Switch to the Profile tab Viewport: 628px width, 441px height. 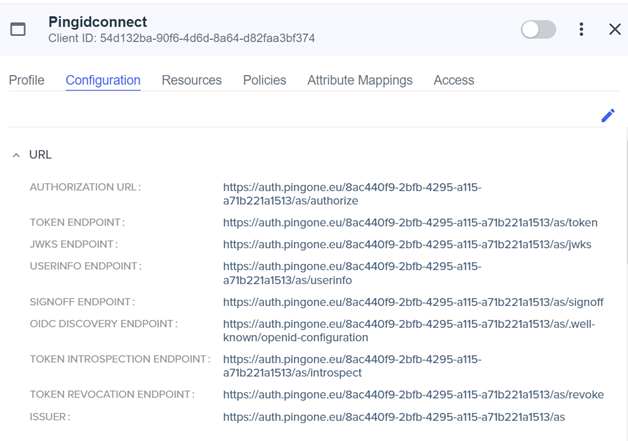point(27,80)
